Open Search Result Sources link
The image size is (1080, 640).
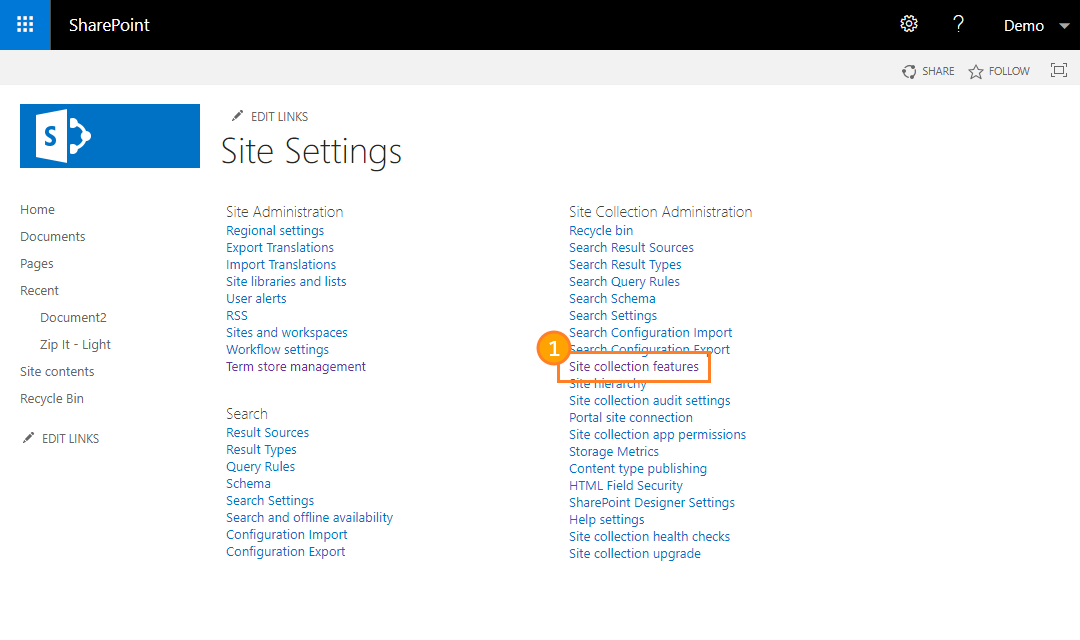(x=631, y=247)
